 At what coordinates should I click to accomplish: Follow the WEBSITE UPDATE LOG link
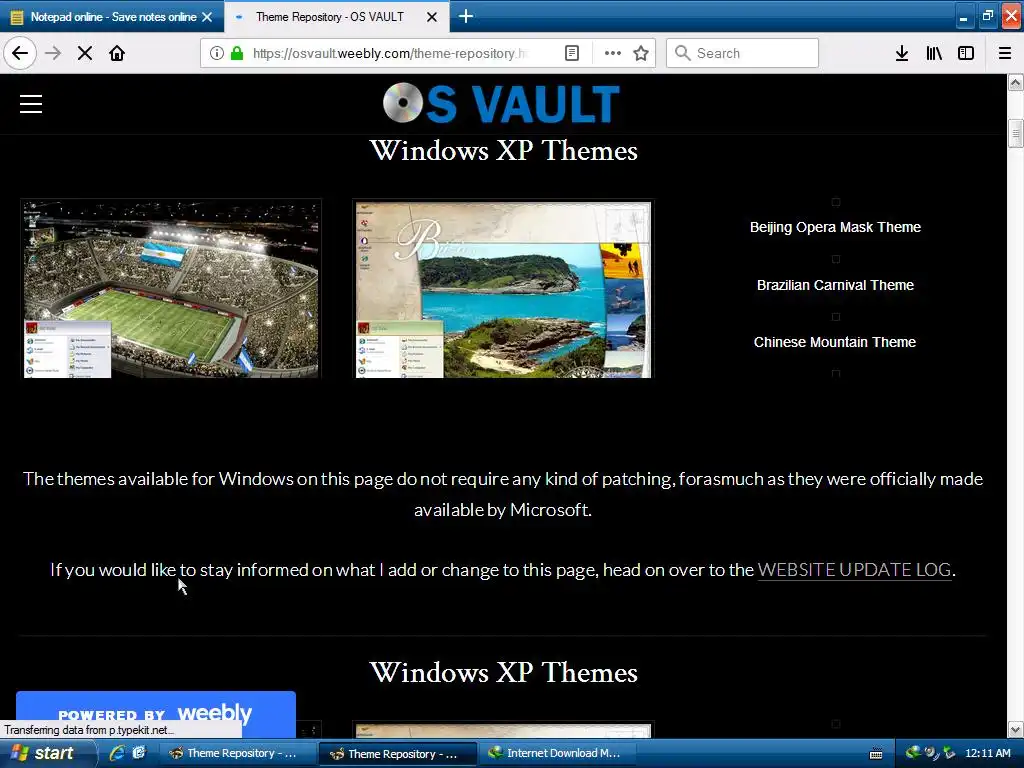(854, 569)
